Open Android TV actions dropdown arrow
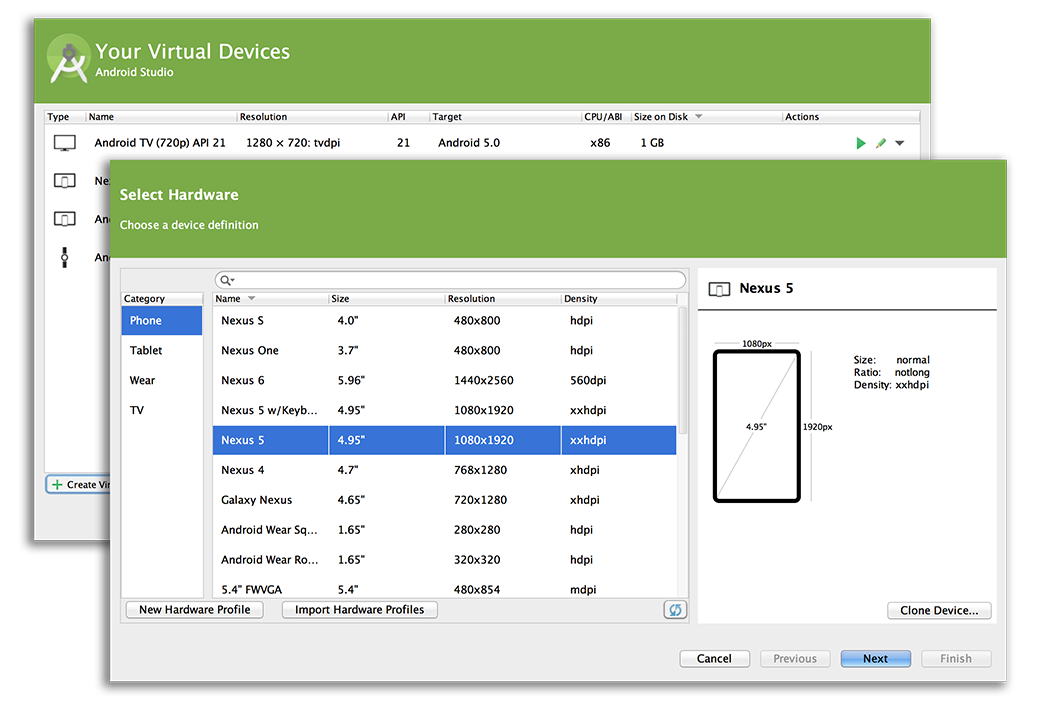 point(900,143)
